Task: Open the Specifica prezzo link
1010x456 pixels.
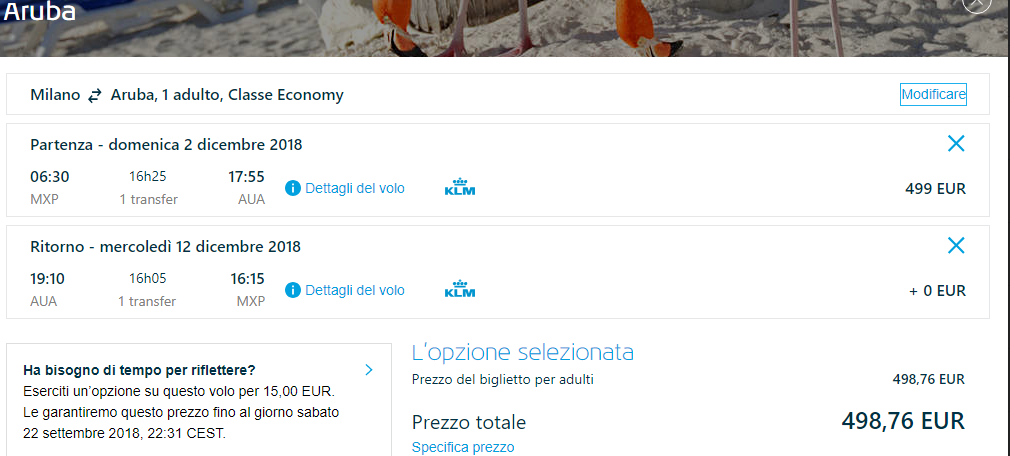Action: (462, 447)
